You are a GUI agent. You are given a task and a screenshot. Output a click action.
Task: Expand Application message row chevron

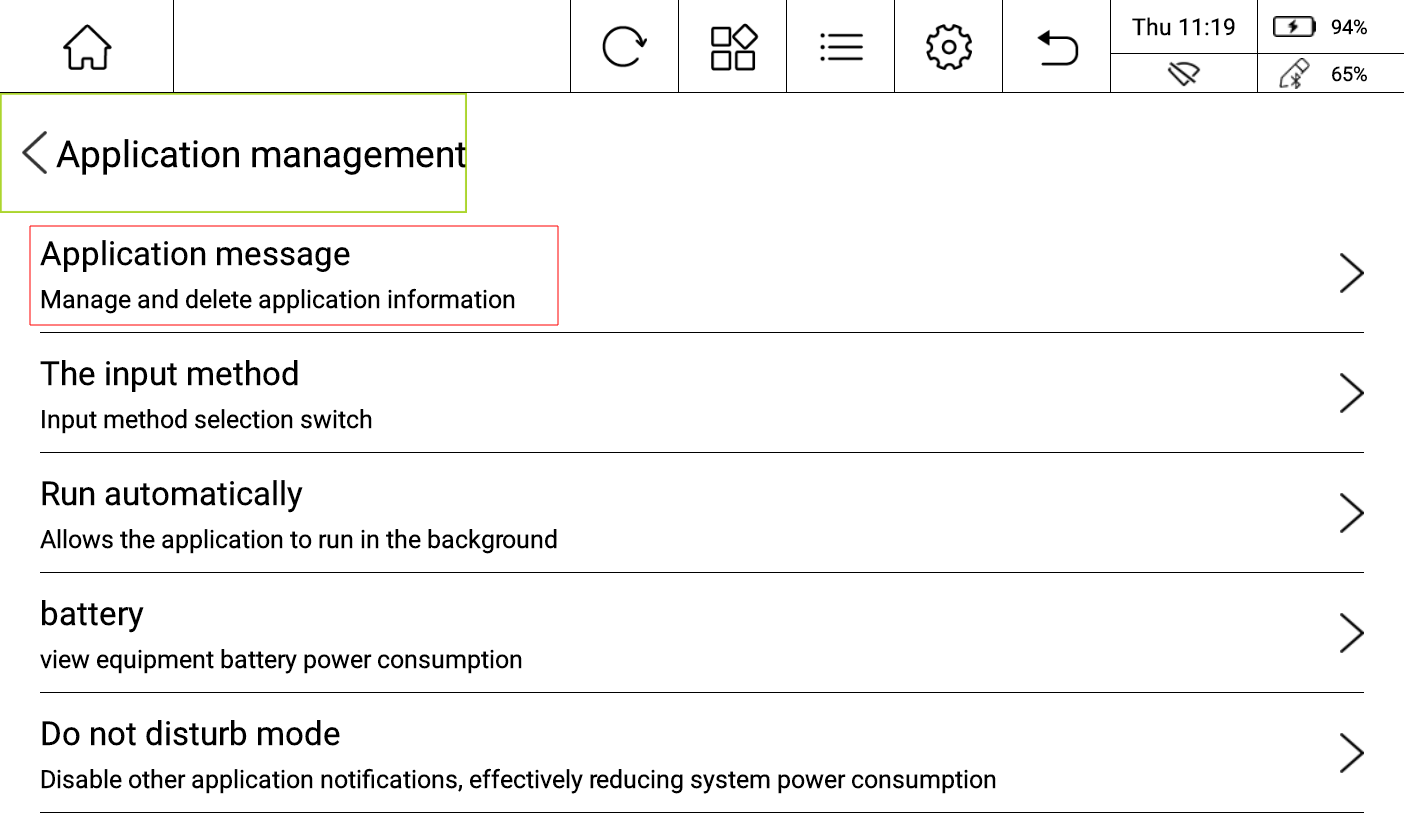click(1351, 274)
